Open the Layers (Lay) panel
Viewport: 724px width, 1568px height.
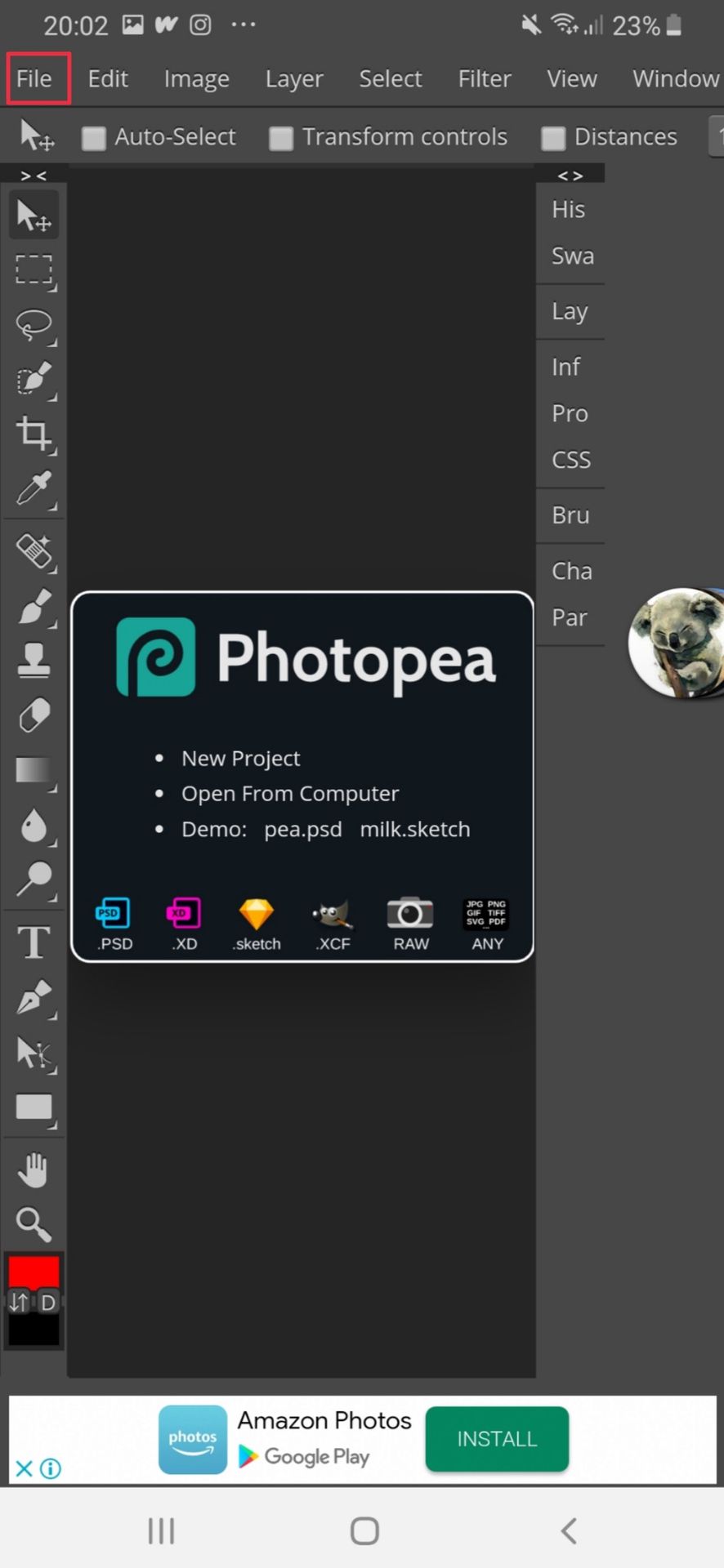click(x=570, y=312)
